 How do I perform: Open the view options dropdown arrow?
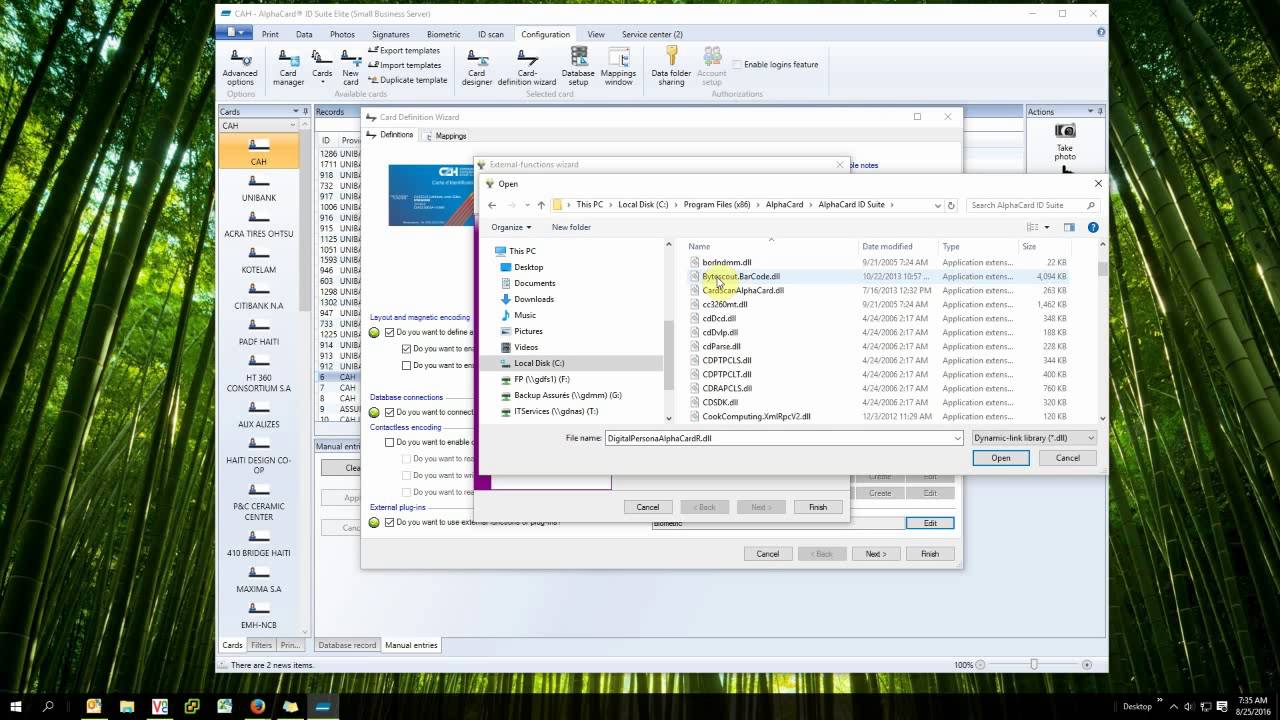[1046, 227]
